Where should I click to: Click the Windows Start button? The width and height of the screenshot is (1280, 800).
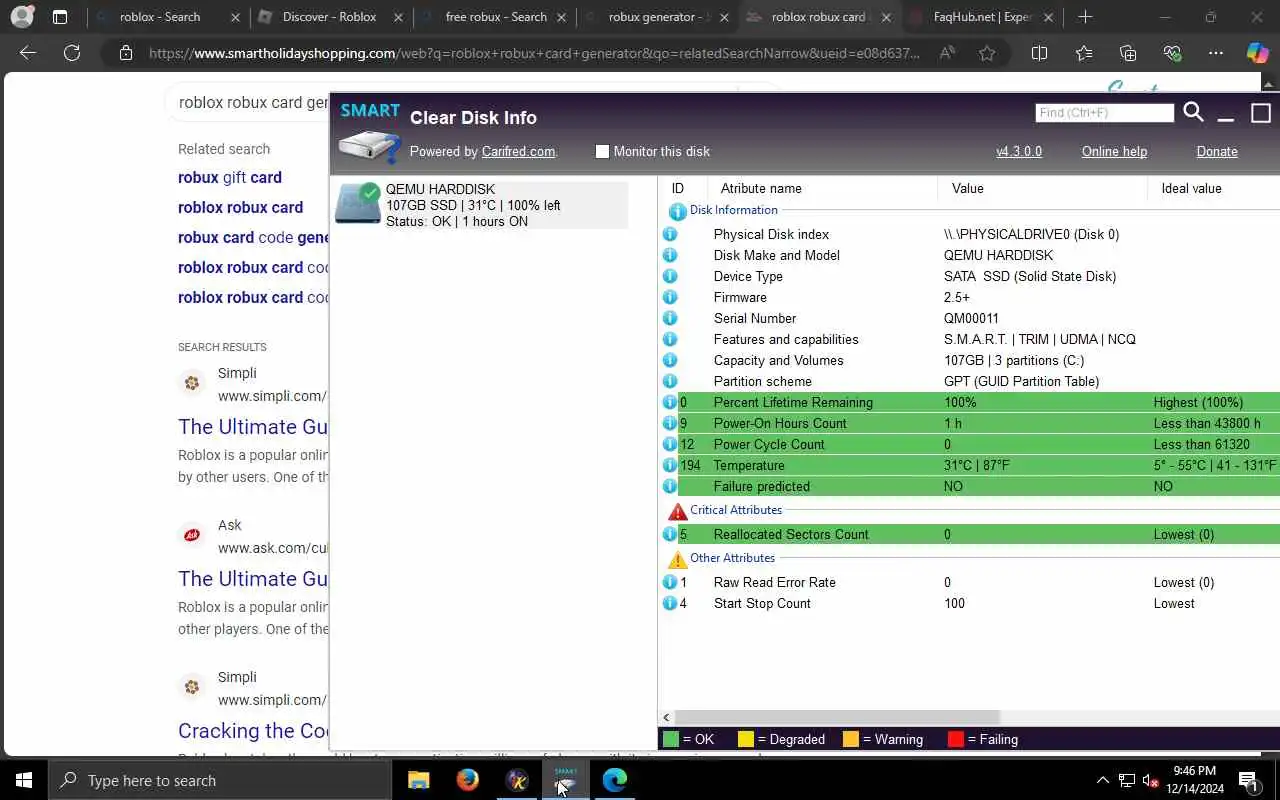tap(24, 780)
